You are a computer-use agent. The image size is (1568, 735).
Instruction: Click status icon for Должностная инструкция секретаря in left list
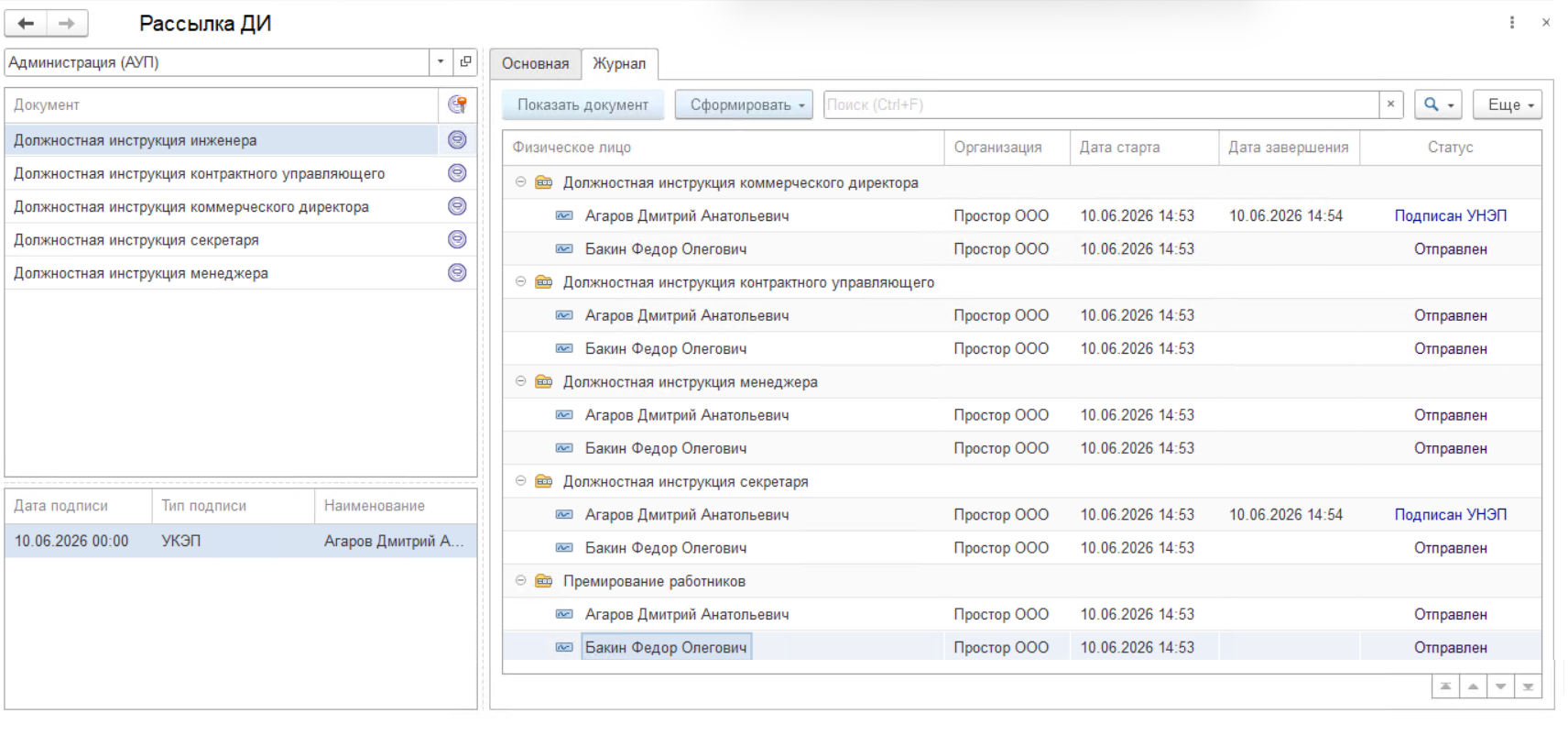point(457,239)
